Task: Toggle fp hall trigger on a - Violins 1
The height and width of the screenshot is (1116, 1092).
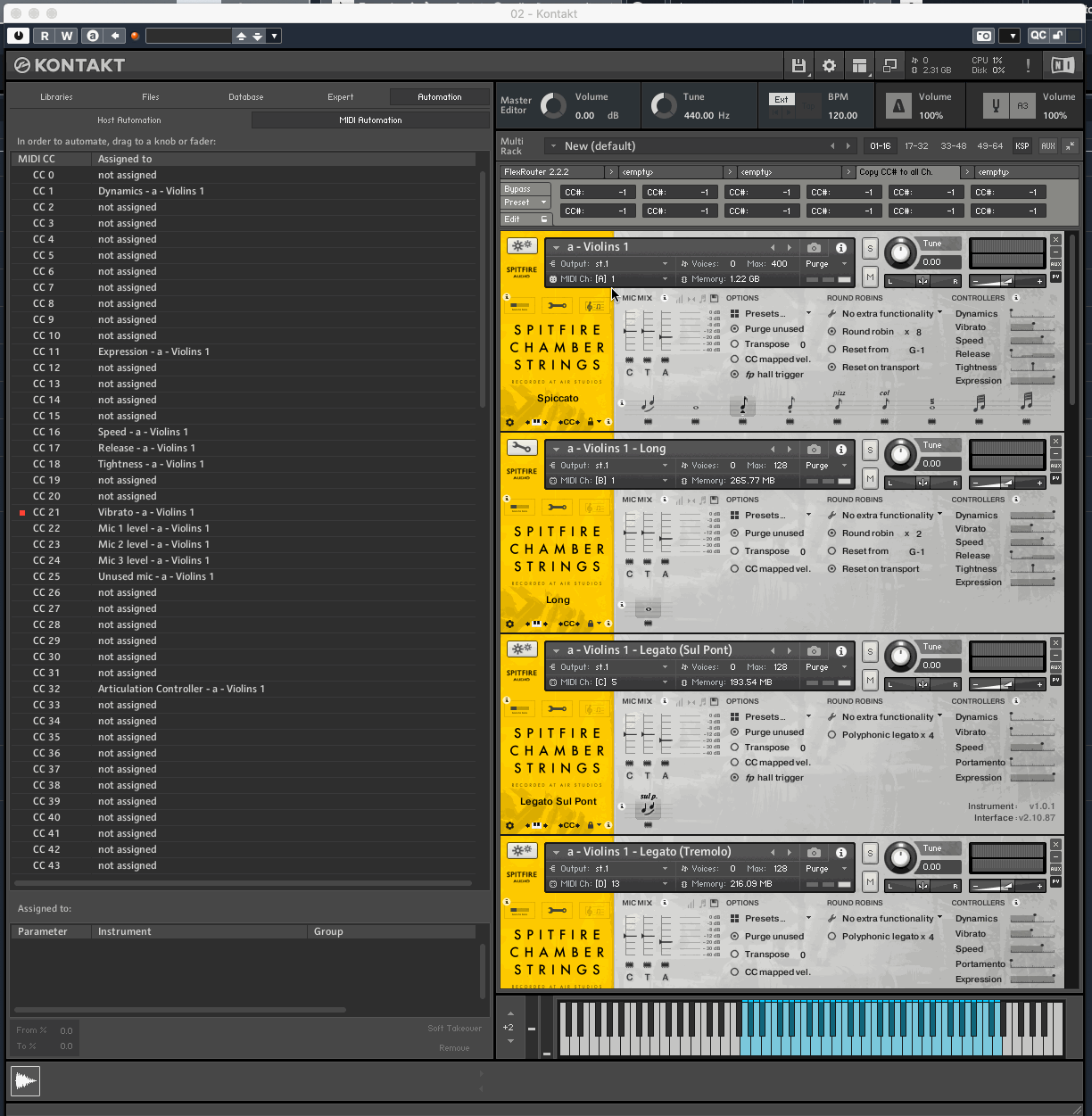Action: click(734, 375)
